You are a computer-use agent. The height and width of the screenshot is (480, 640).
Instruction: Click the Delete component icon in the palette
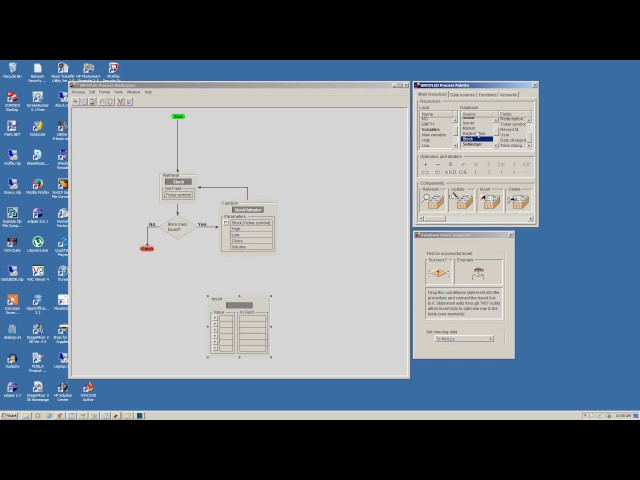click(518, 201)
